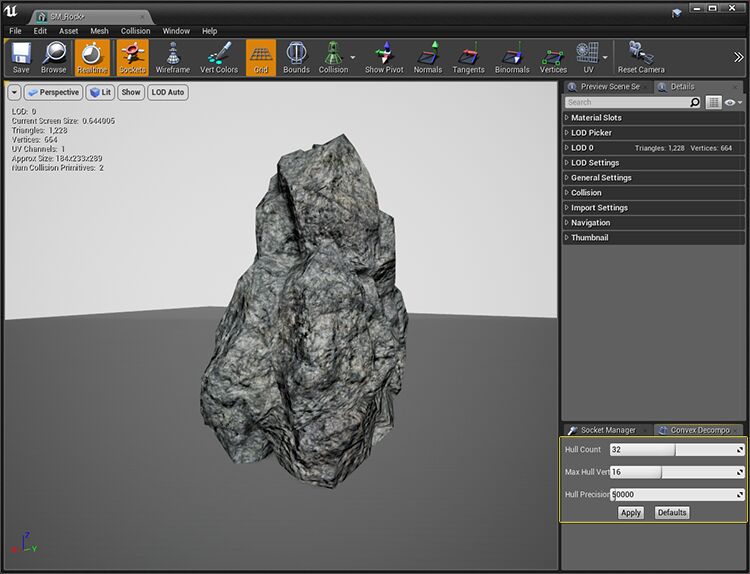Open the Content Browser via Browse icon

click(54, 57)
